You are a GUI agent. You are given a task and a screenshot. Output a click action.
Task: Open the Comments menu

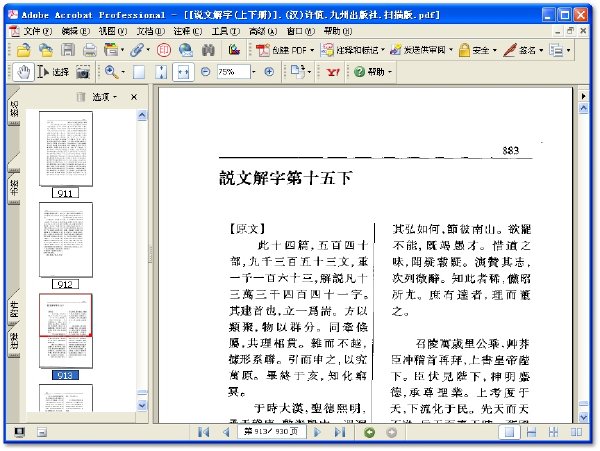coord(188,31)
